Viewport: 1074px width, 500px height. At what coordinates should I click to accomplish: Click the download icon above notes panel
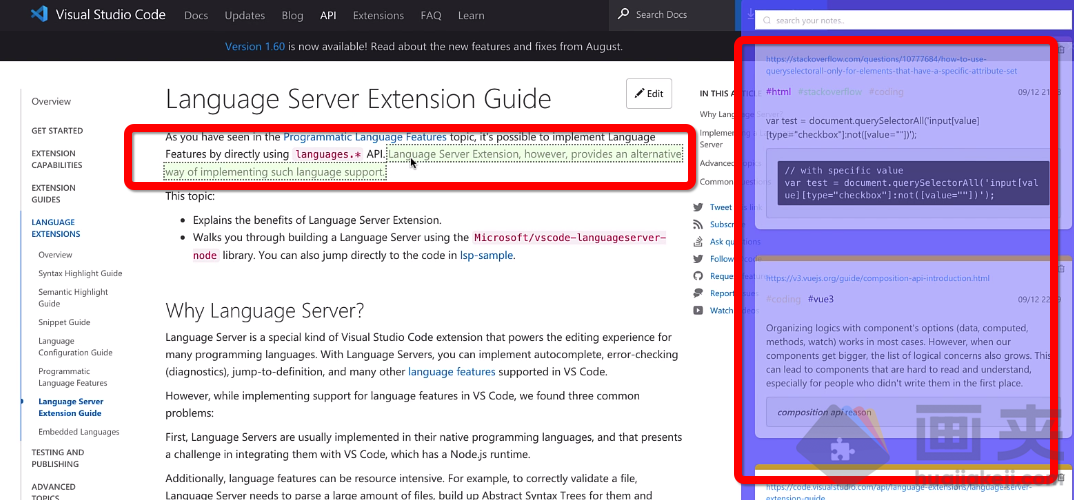pos(751,16)
